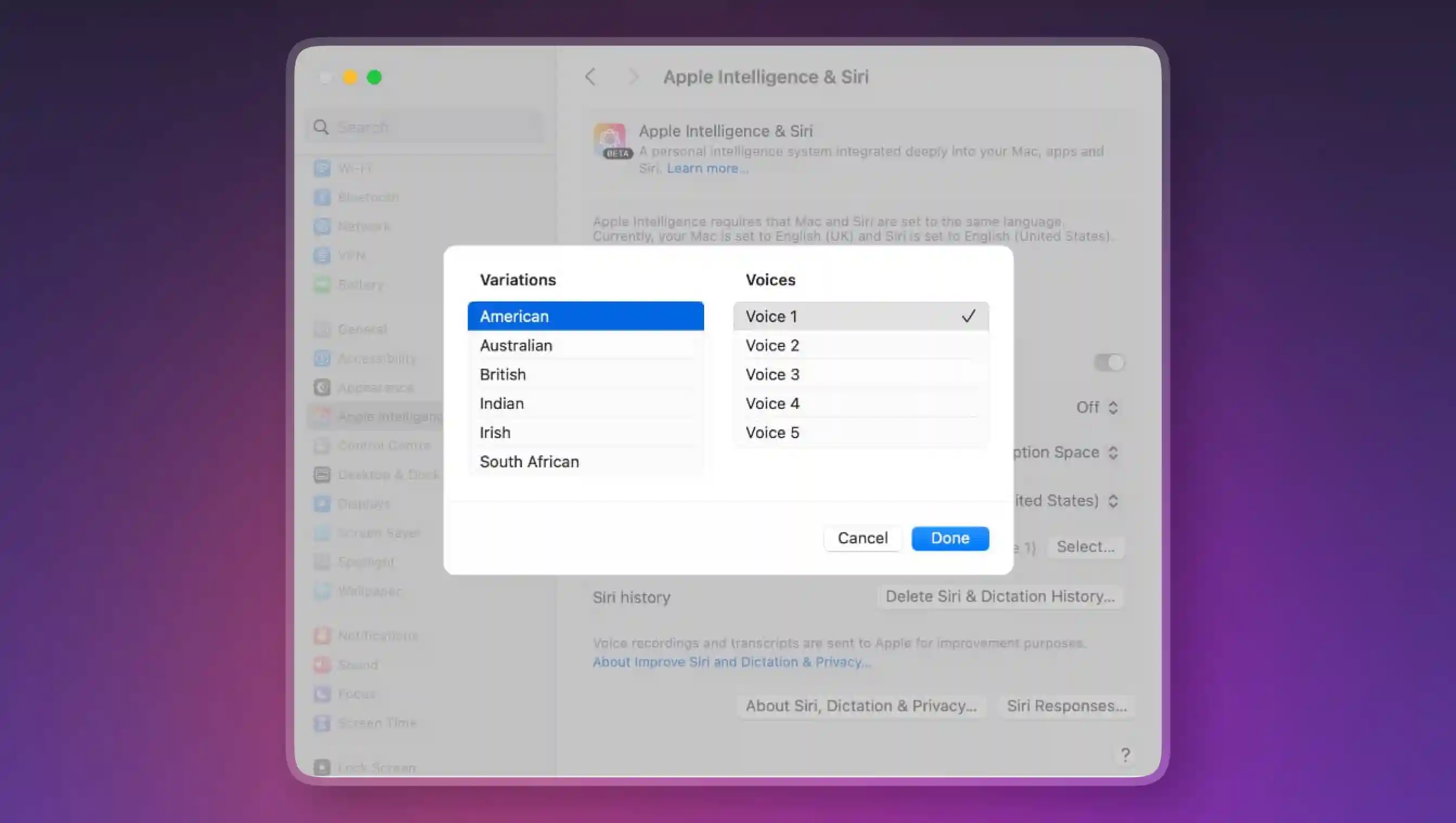The height and width of the screenshot is (823, 1456).
Task: Select Apple Intelligence sidebar item
Action: pyautogui.click(x=376, y=416)
